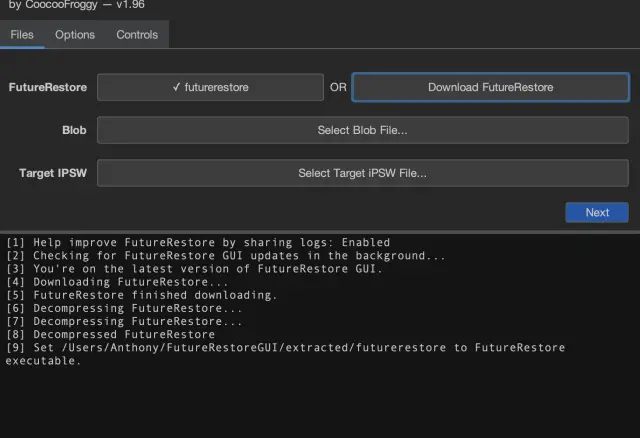Screen dimensions: 640x438
Task: Click Select Blob File button
Action: click(x=362, y=130)
